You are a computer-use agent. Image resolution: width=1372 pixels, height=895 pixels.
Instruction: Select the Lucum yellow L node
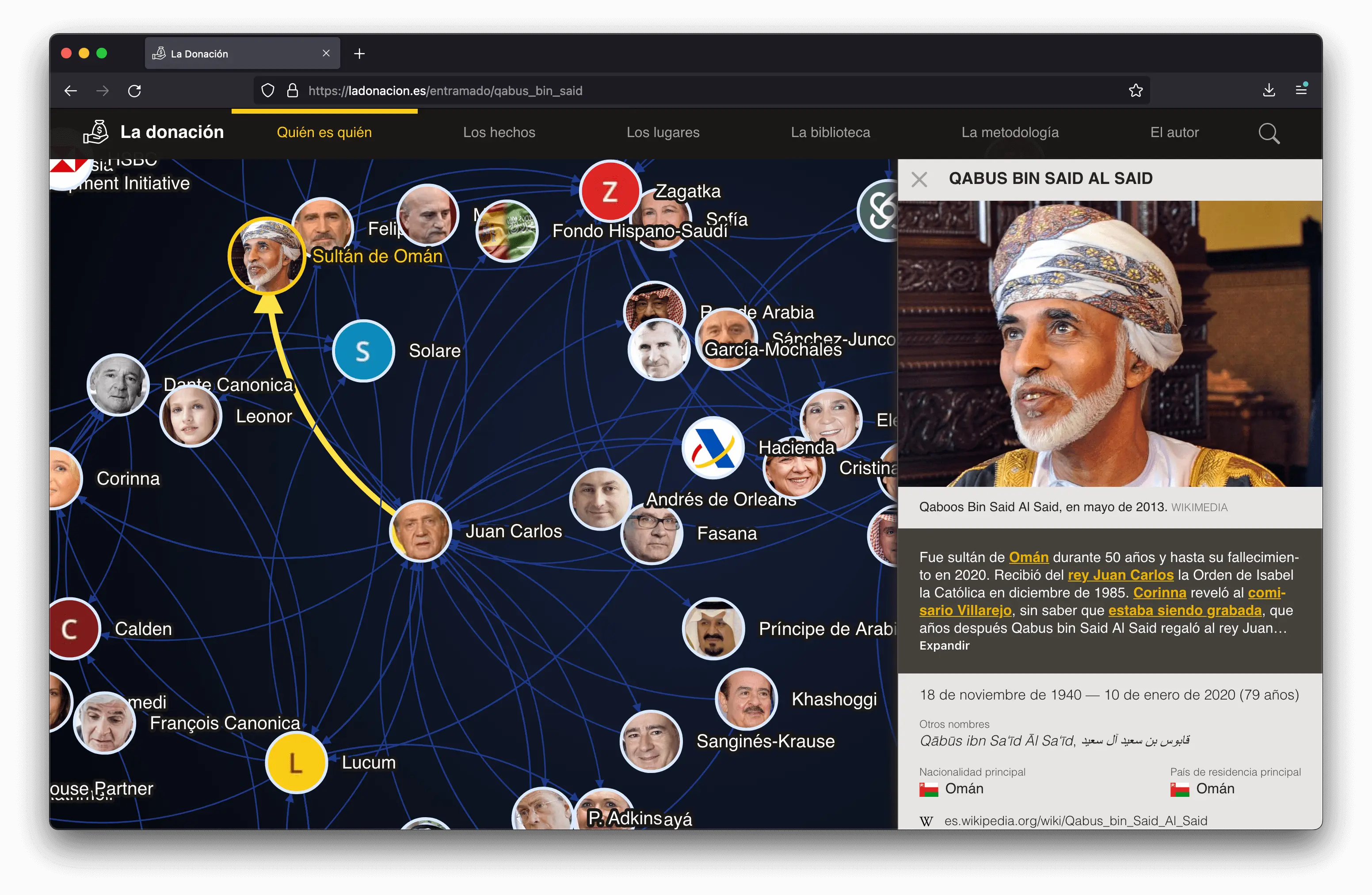(x=296, y=762)
